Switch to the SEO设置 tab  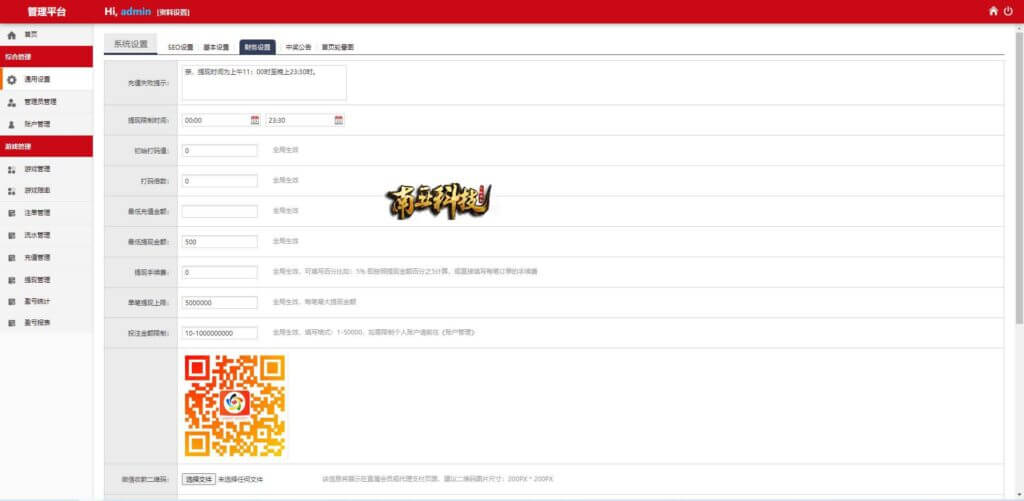181,47
